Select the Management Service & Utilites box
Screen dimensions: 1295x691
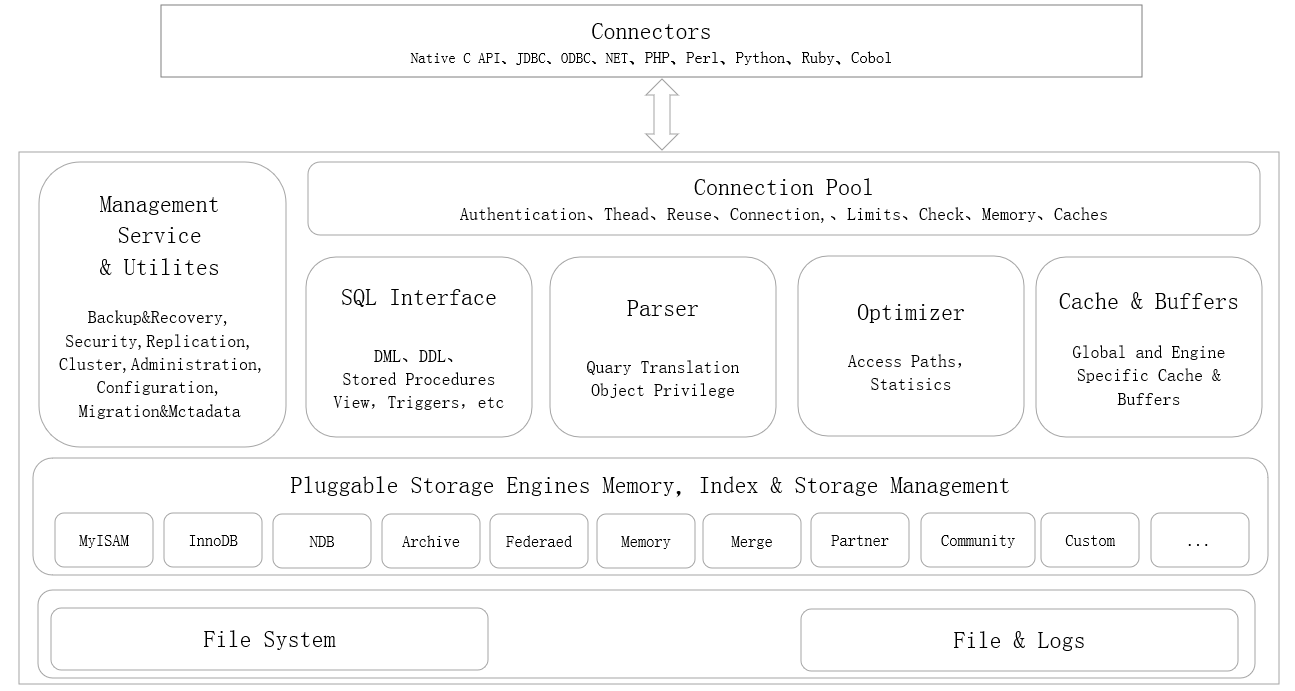(x=162, y=304)
